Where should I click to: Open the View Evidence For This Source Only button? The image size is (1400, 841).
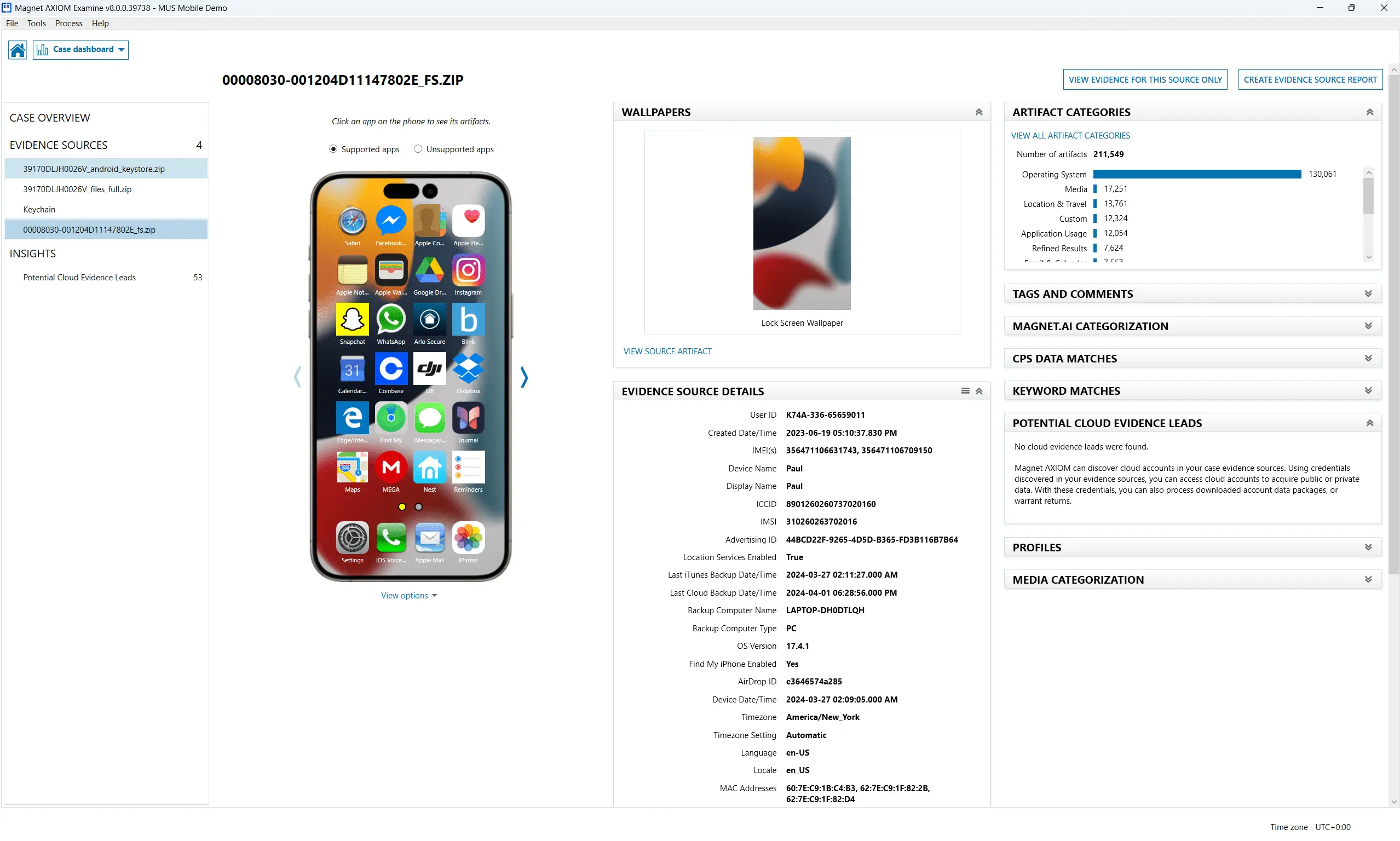point(1144,79)
